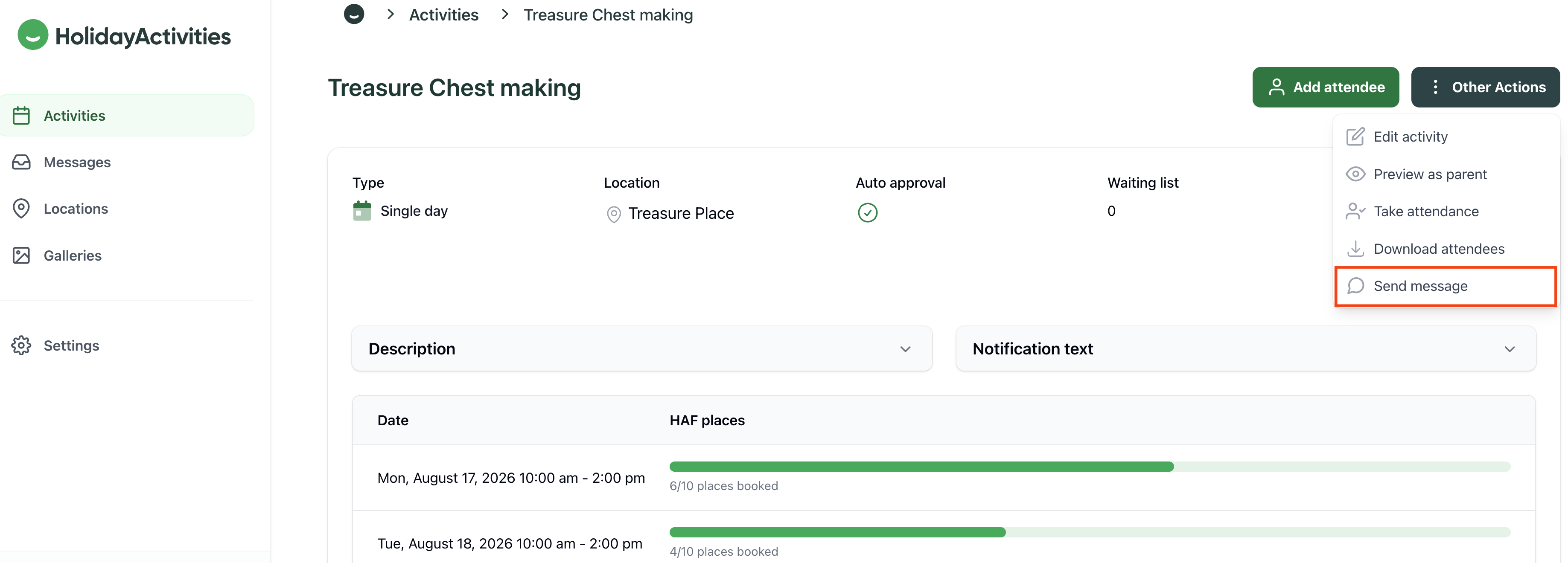Image resolution: width=1568 pixels, height=563 pixels.
Task: Click the Messages inbox icon in sidebar
Action: click(x=21, y=163)
